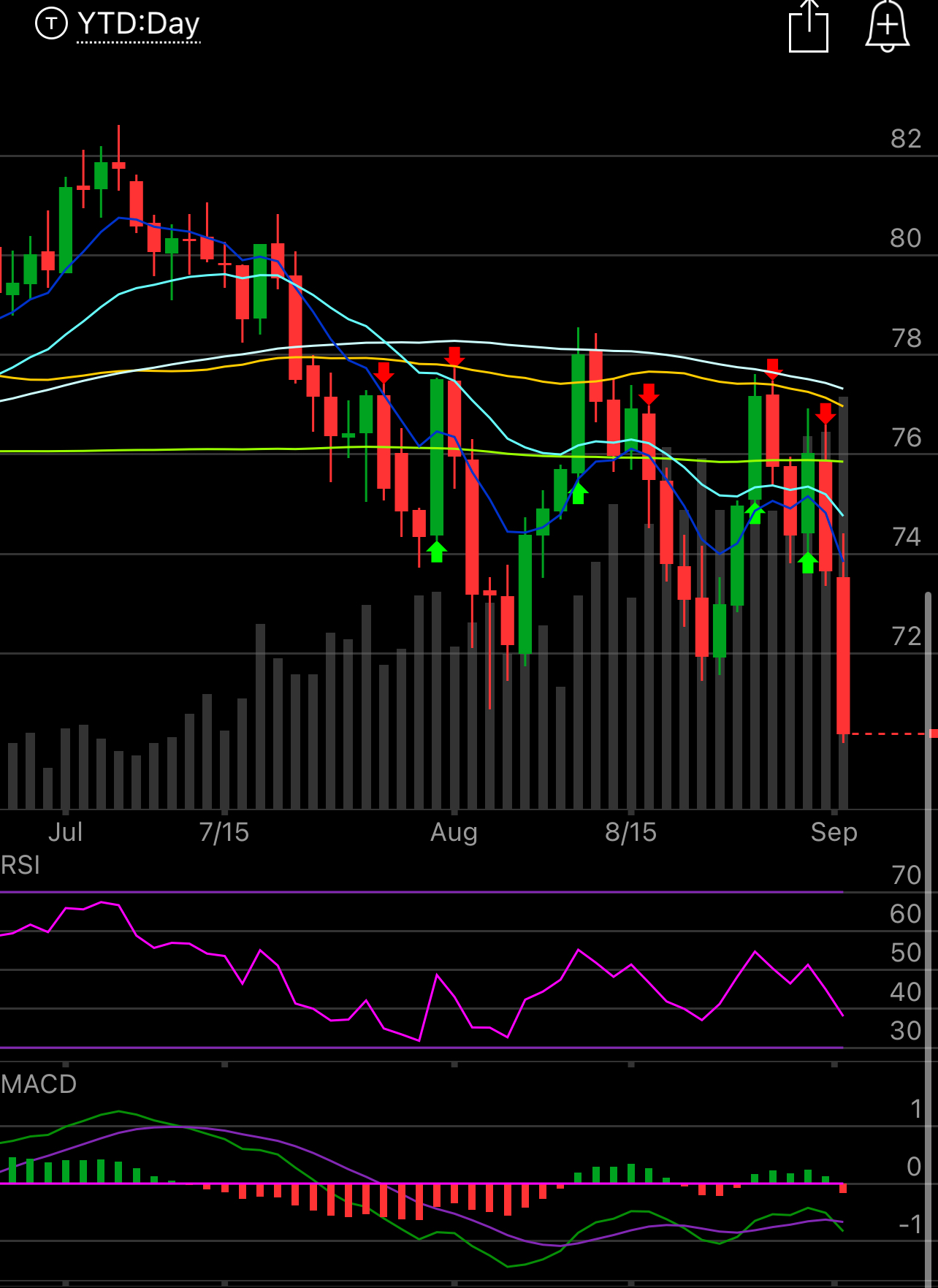Add a price alert with bell icon
938x1288 pixels.
(x=887, y=26)
